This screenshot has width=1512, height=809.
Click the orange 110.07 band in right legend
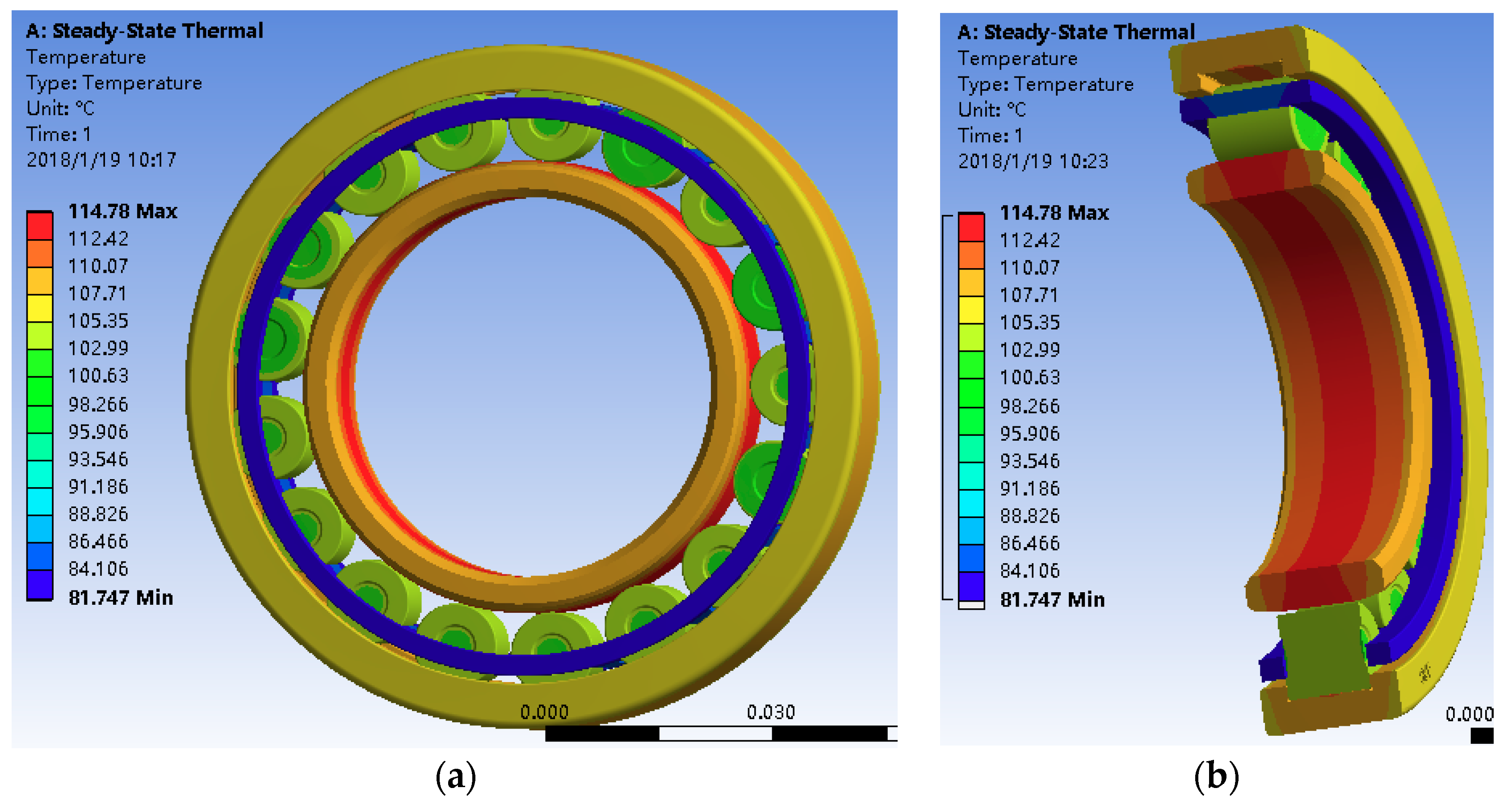(x=971, y=255)
